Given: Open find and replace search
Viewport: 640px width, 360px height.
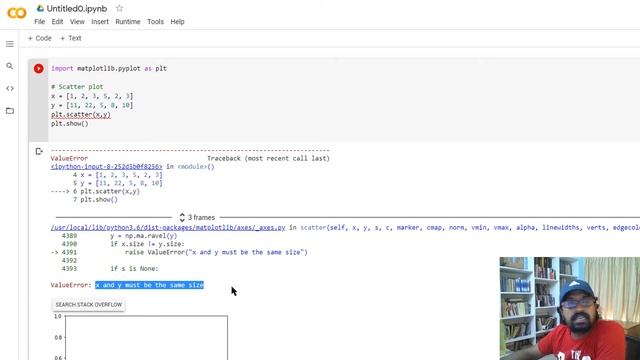Looking at the screenshot, I should click(x=10, y=66).
